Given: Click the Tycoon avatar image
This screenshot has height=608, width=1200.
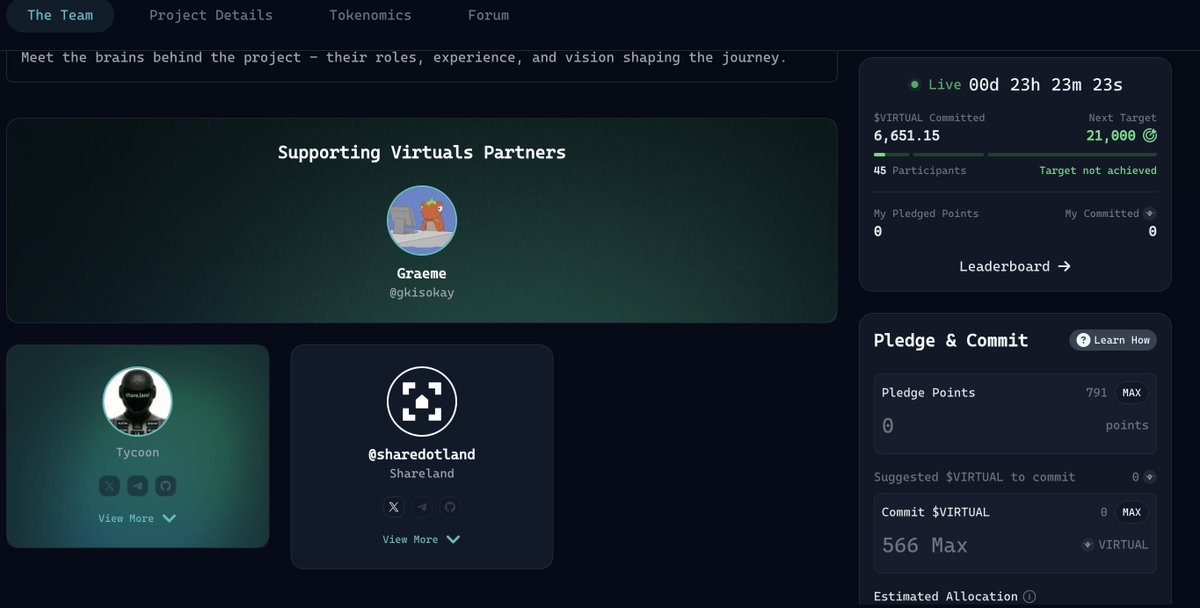Looking at the screenshot, I should click(138, 401).
